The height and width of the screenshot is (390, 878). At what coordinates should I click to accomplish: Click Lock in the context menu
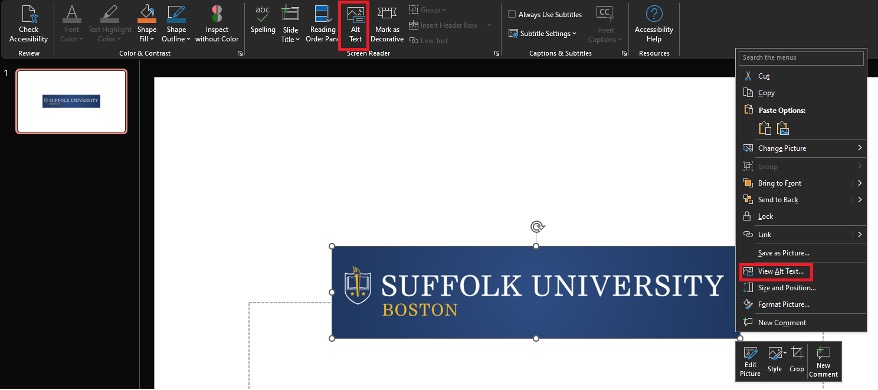coord(802,216)
